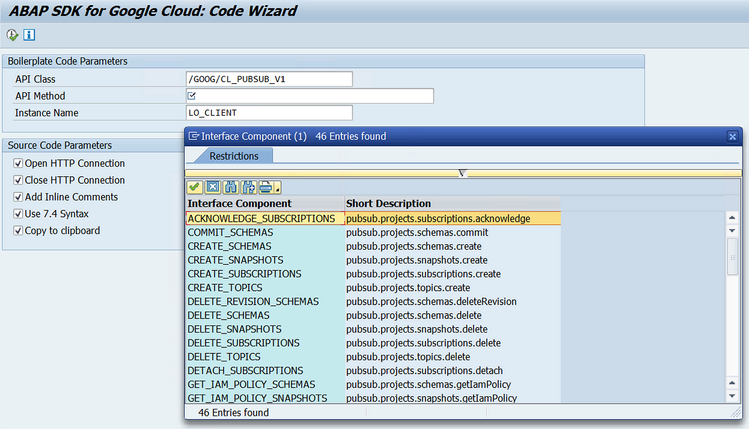Click the Print icon in popup toolbar
Screen dimensions: 749x429
[266, 187]
